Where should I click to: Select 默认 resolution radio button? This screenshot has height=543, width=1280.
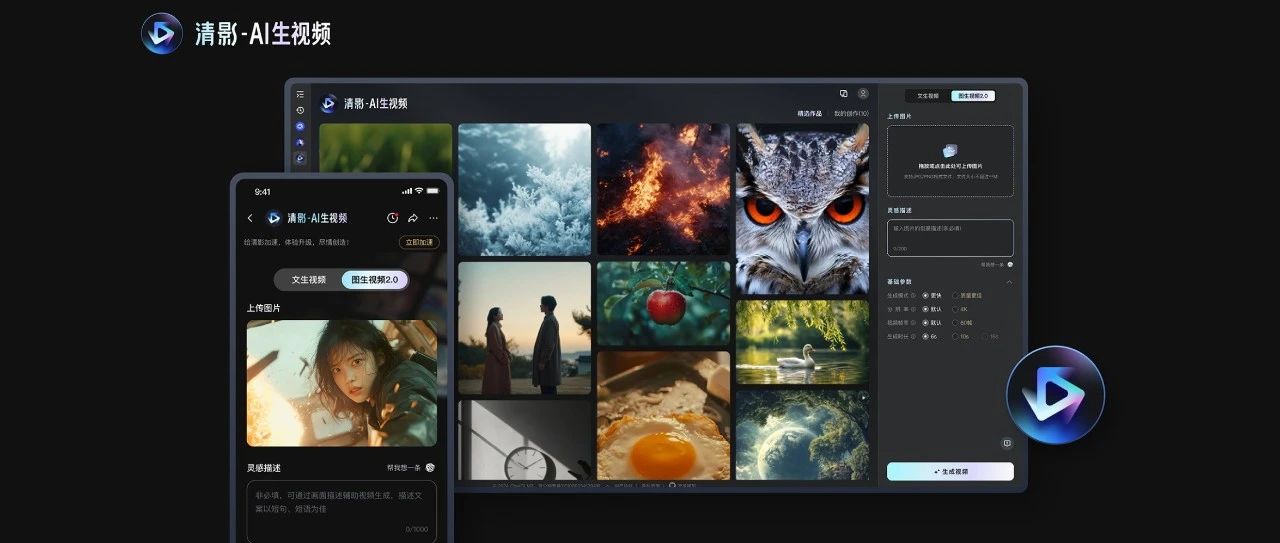(925, 309)
